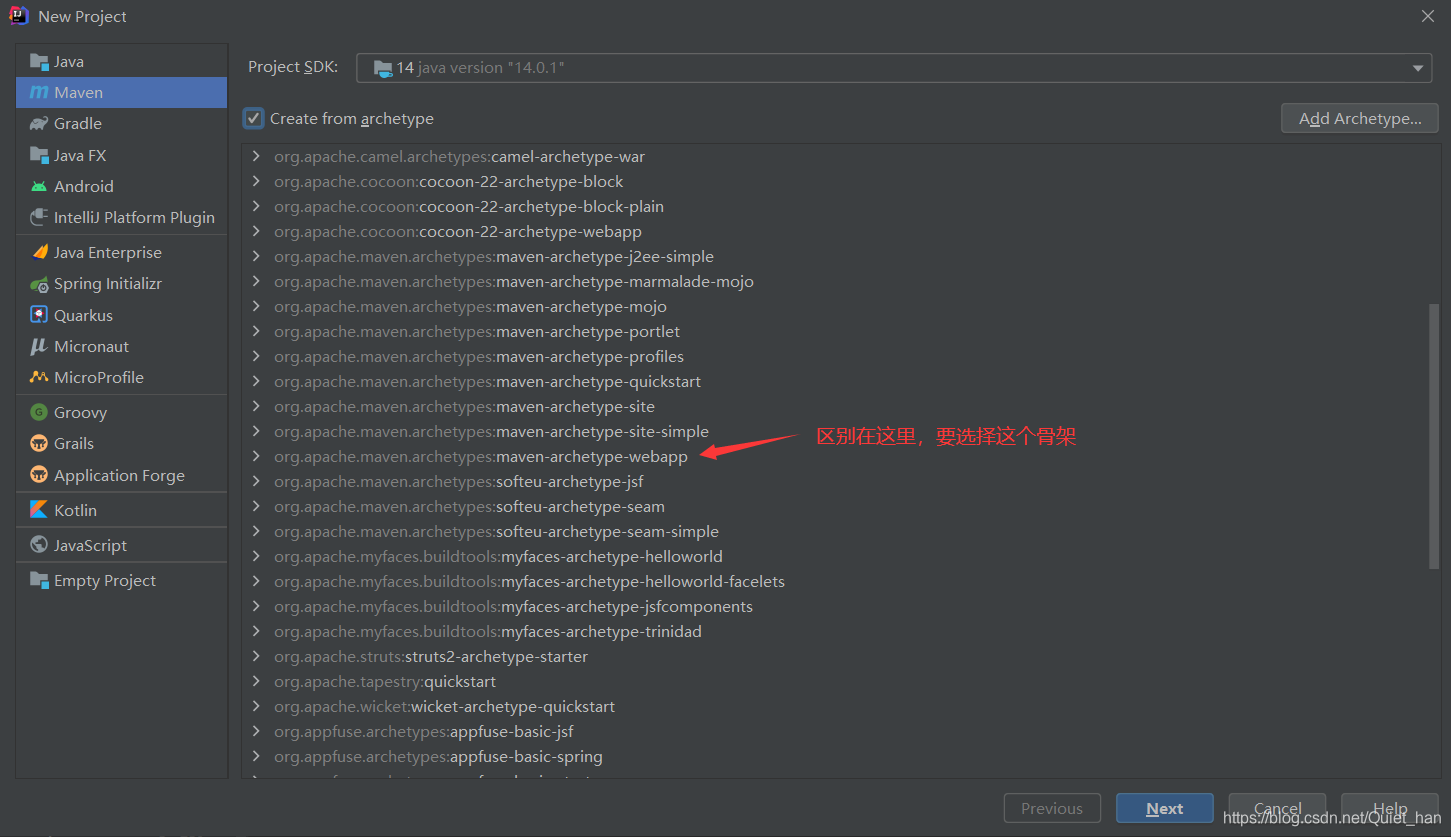Expand the cocoon-22-archetype-block-plain node
Screen dimensions: 1451x837
257,206
